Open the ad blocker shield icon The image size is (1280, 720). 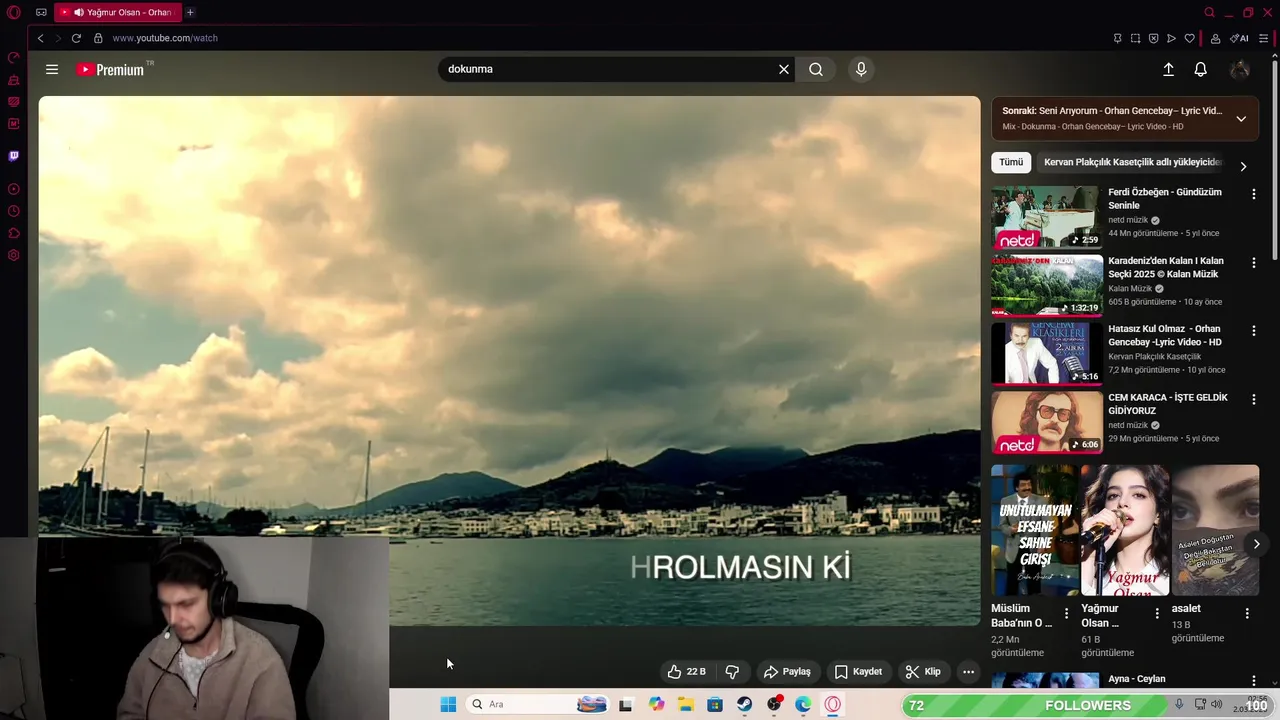pos(1153,38)
